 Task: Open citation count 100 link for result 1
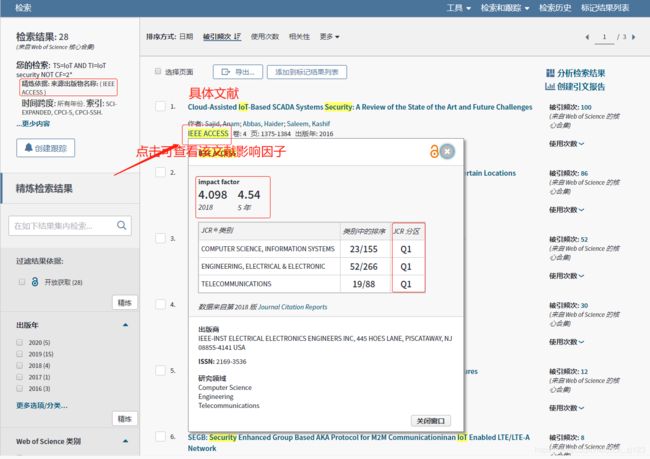pyautogui.click(x=586, y=107)
